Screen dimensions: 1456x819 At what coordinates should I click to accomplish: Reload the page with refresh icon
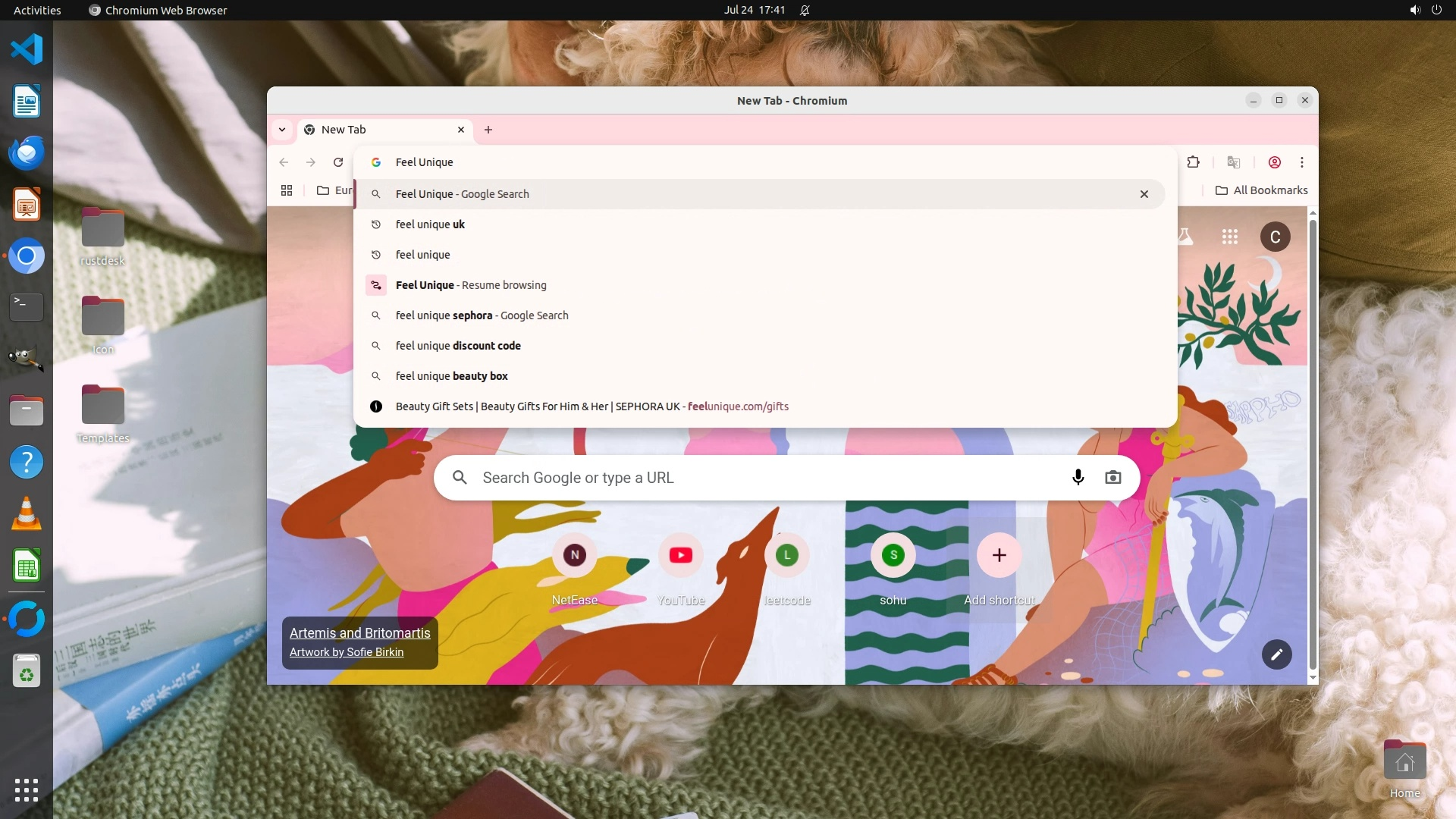338,162
